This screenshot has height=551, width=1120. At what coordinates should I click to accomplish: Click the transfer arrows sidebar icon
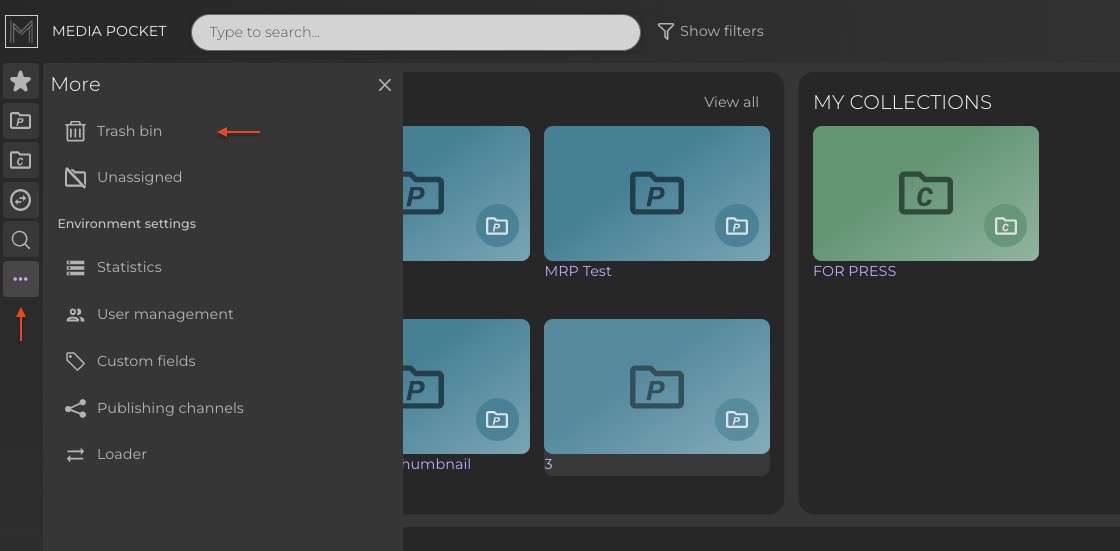[x=21, y=200]
